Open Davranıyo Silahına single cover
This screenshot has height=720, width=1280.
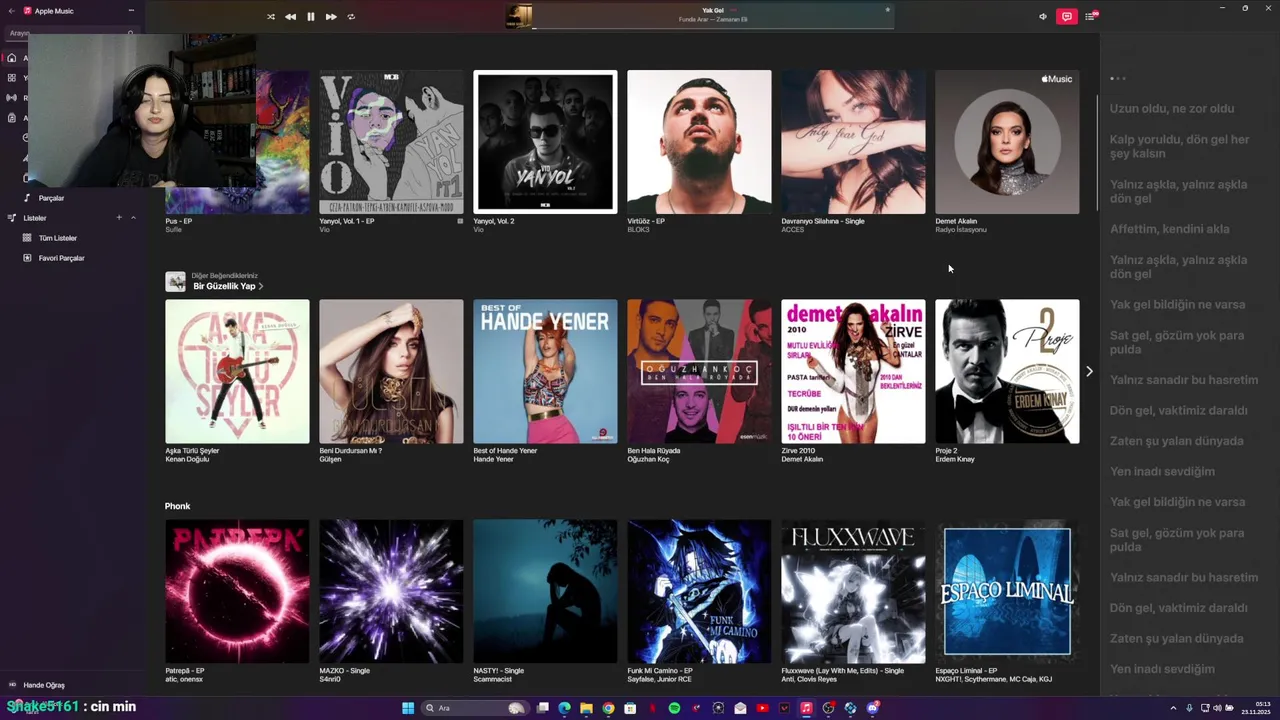853,142
